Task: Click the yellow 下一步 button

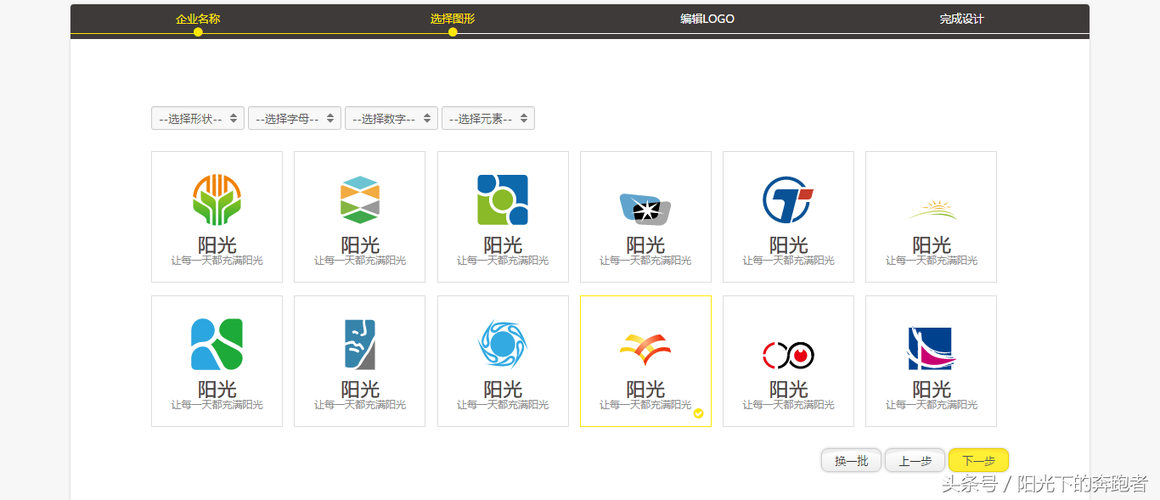Action: pos(979,460)
